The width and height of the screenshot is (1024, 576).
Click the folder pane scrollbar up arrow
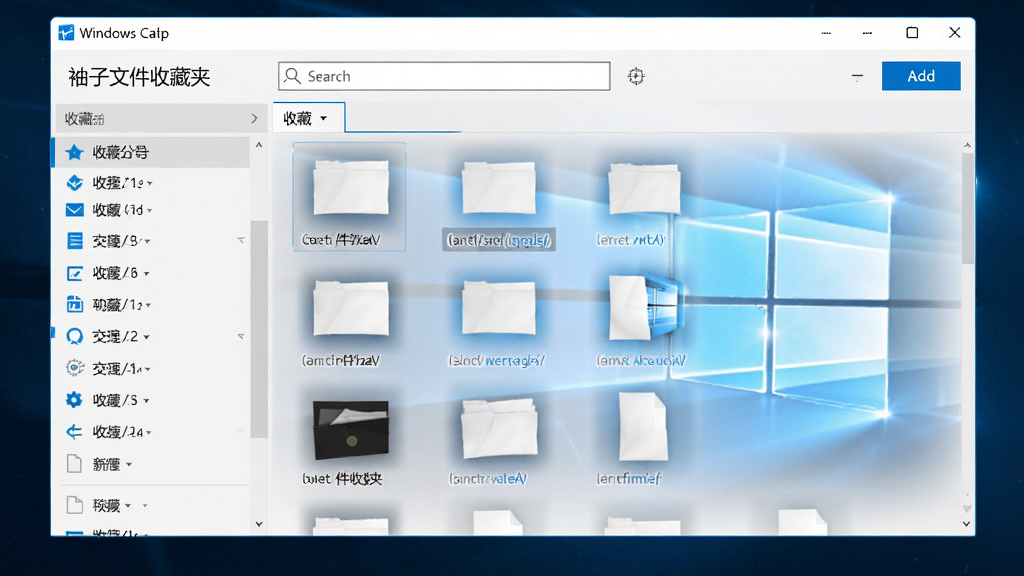pos(967,145)
